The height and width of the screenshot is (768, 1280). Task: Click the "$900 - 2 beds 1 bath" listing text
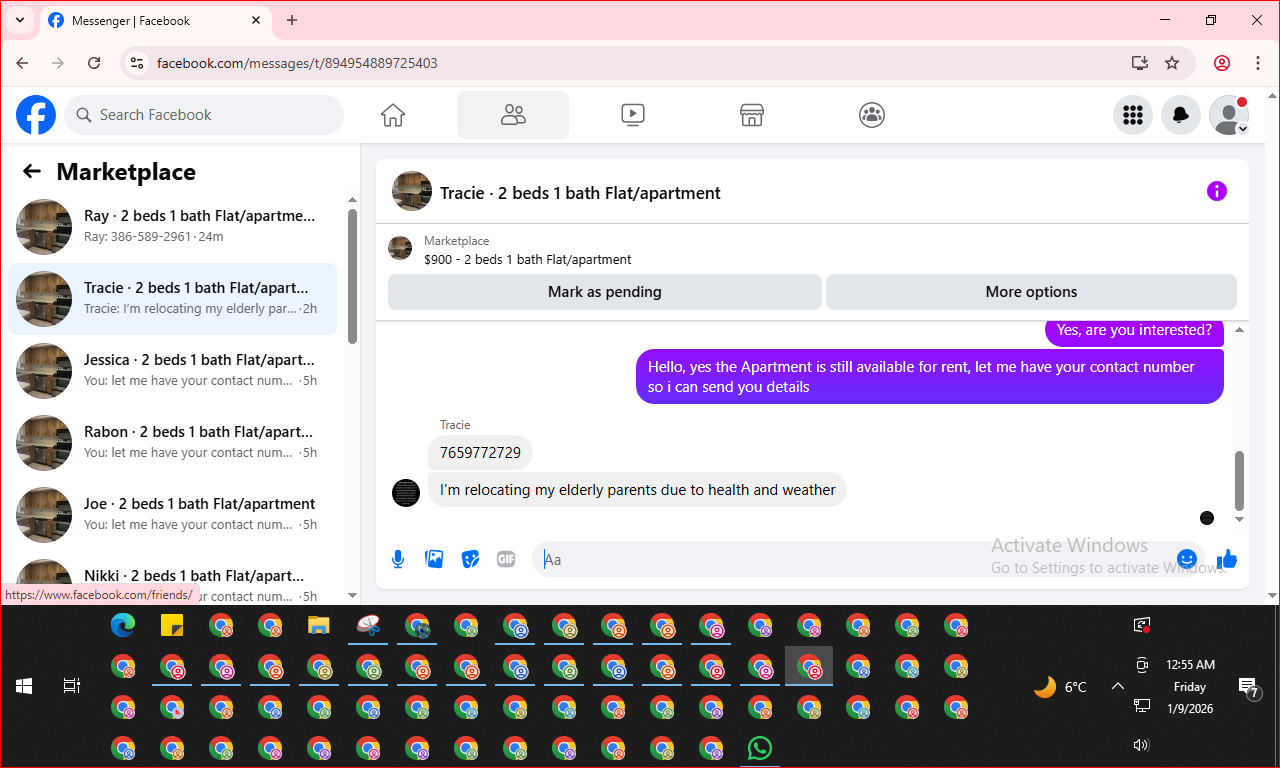(x=528, y=259)
